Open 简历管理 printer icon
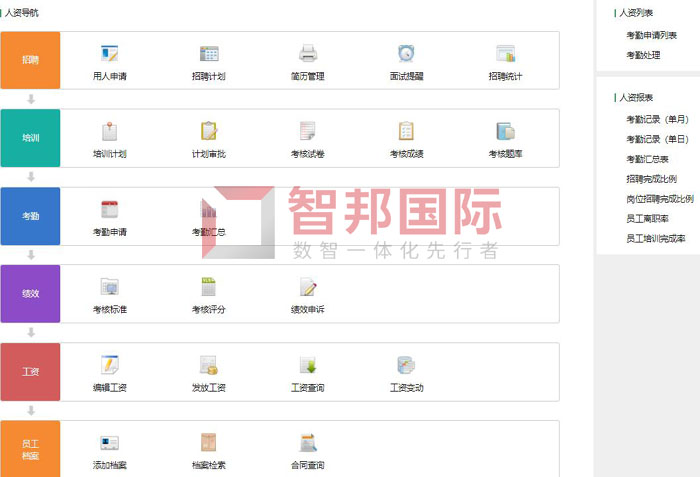The width and height of the screenshot is (700, 477). tap(307, 54)
